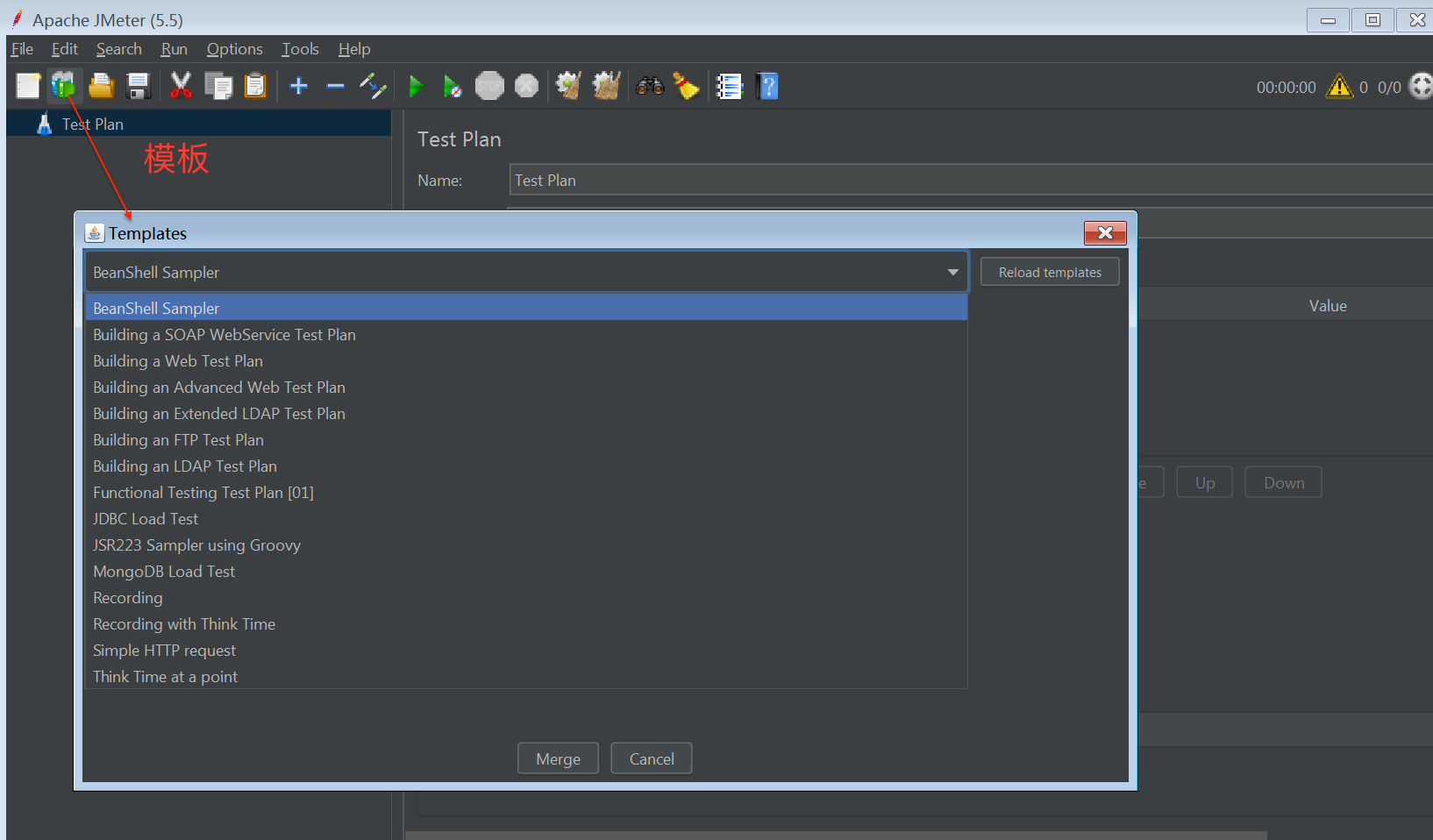1433x840 pixels.
Task: Select Building an Advanced Web Test Plan
Action: (526, 387)
